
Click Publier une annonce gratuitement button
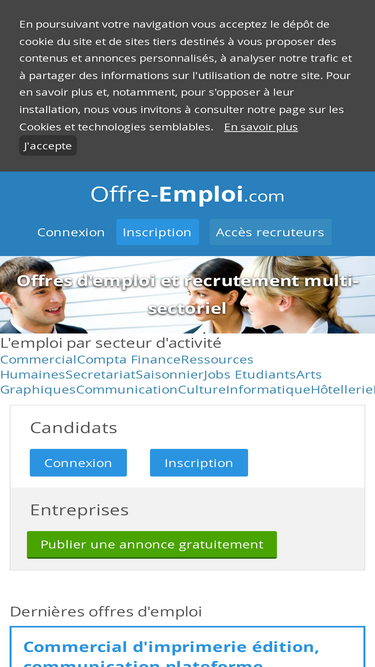152,544
